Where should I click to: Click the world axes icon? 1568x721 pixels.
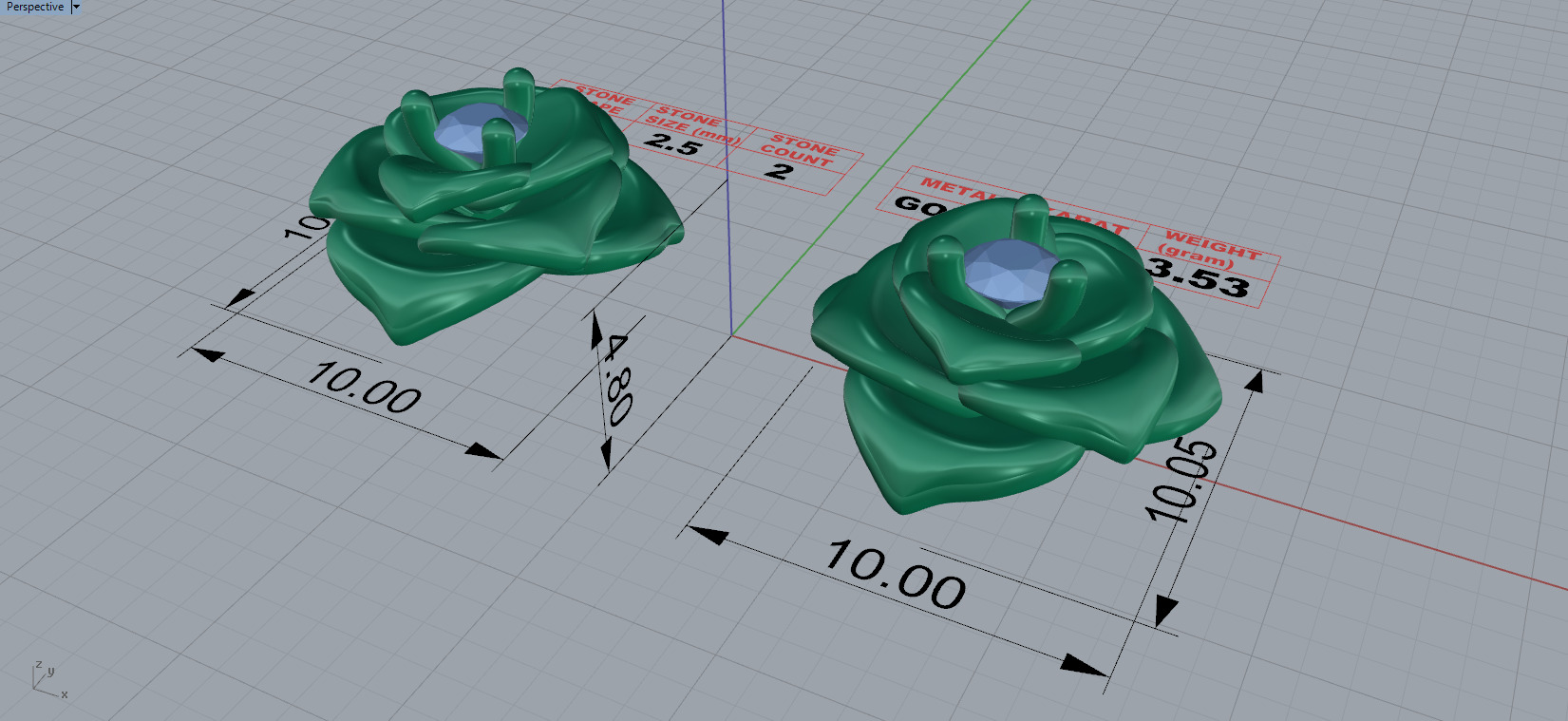pyautogui.click(x=50, y=680)
